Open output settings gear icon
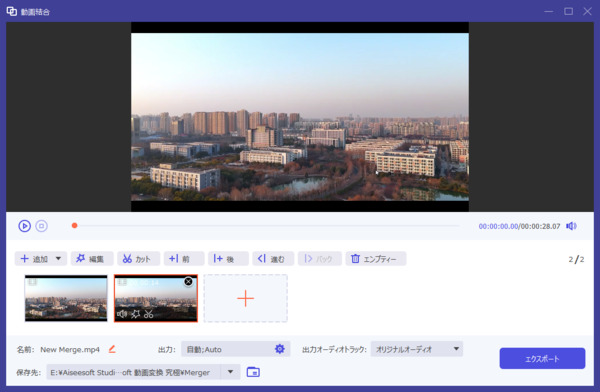Screen dimensions: 600x392 pos(280,349)
